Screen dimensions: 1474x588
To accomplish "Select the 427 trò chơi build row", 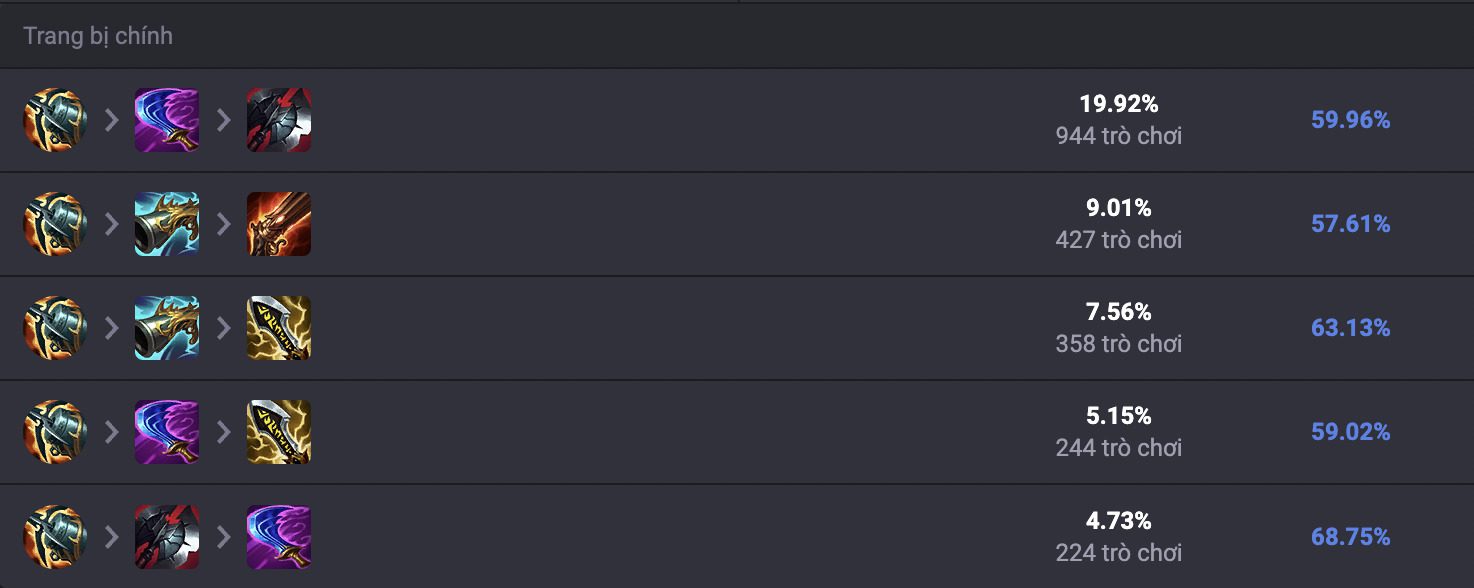I will pyautogui.click(x=737, y=224).
